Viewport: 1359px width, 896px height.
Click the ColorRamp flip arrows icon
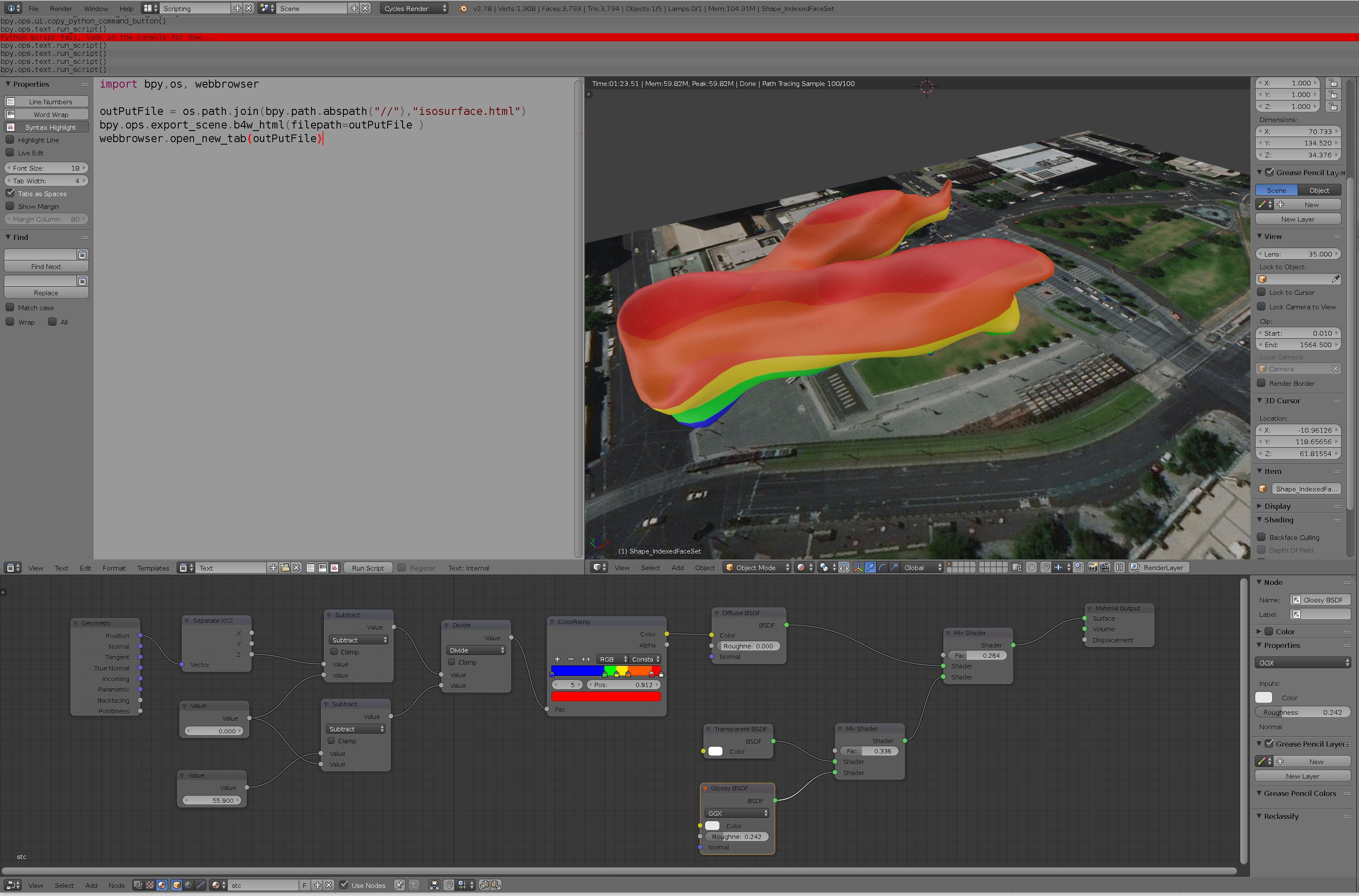(586, 659)
